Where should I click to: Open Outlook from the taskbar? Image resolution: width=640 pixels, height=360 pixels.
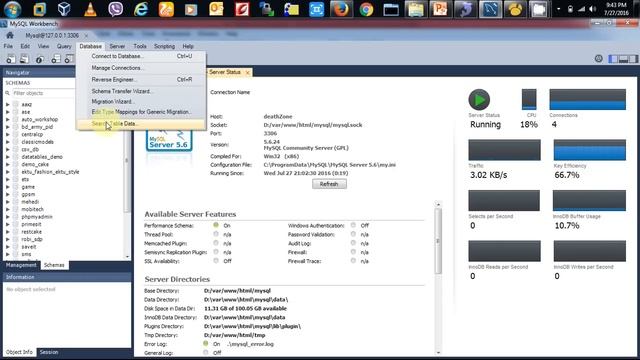(x=216, y=9)
